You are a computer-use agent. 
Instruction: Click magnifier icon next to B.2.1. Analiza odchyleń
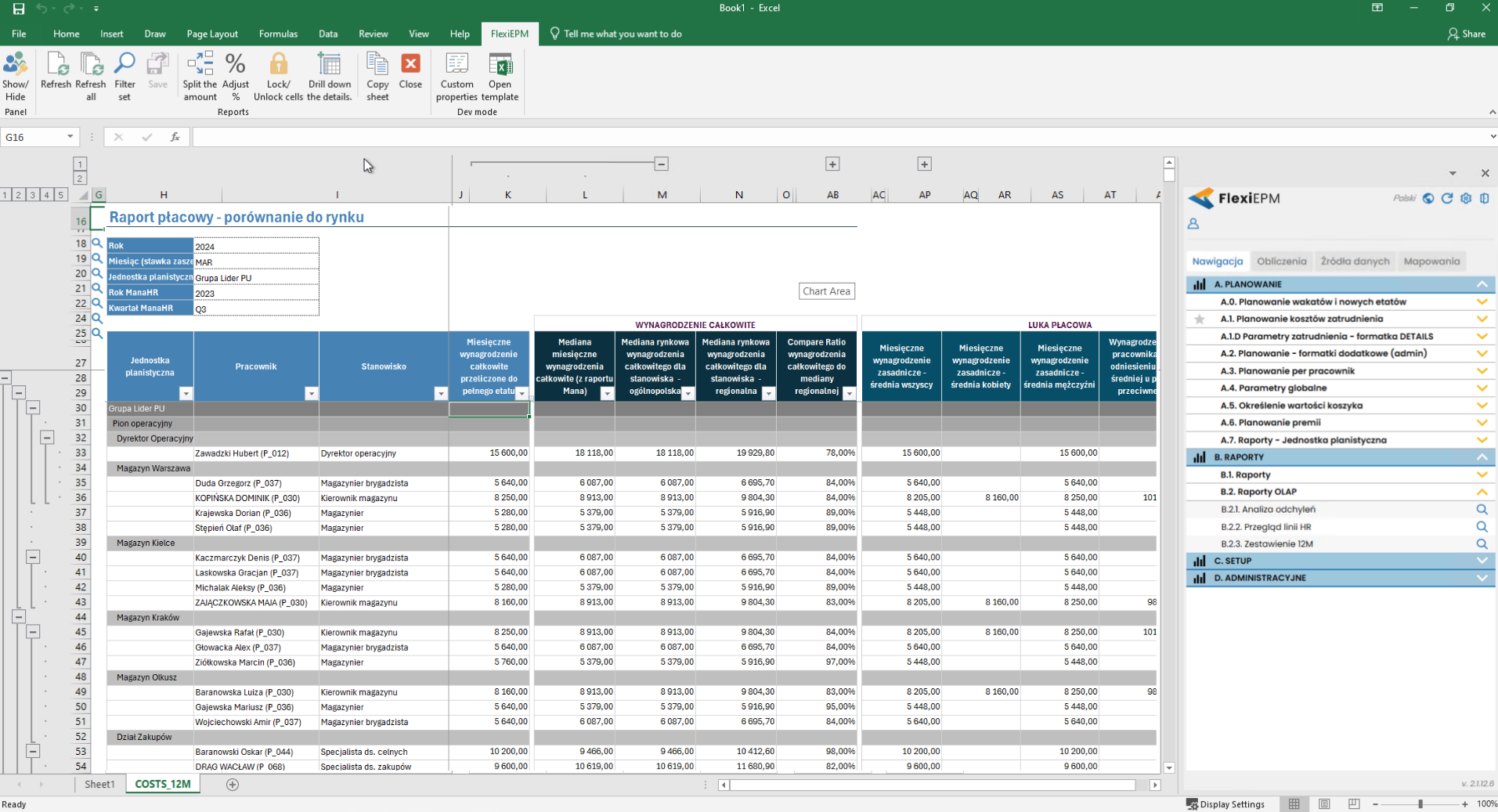pos(1482,510)
